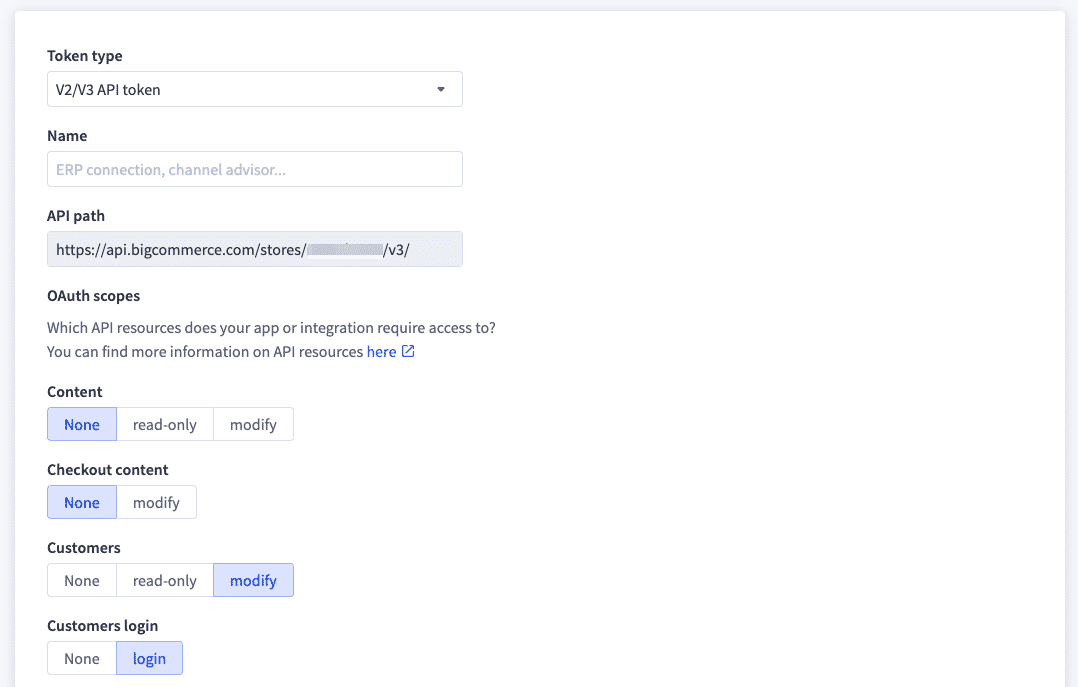Select modify for Customers scope
Screen dimensions: 1078x687
point(253,580)
